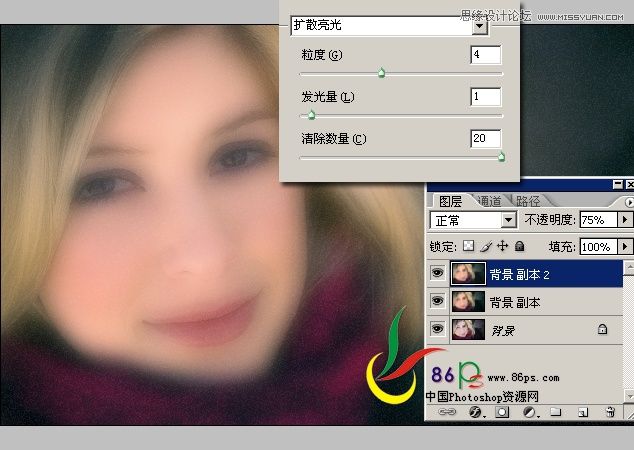The height and width of the screenshot is (450, 634).
Task: Open the 正常 blend mode dropdown
Action: pos(509,220)
